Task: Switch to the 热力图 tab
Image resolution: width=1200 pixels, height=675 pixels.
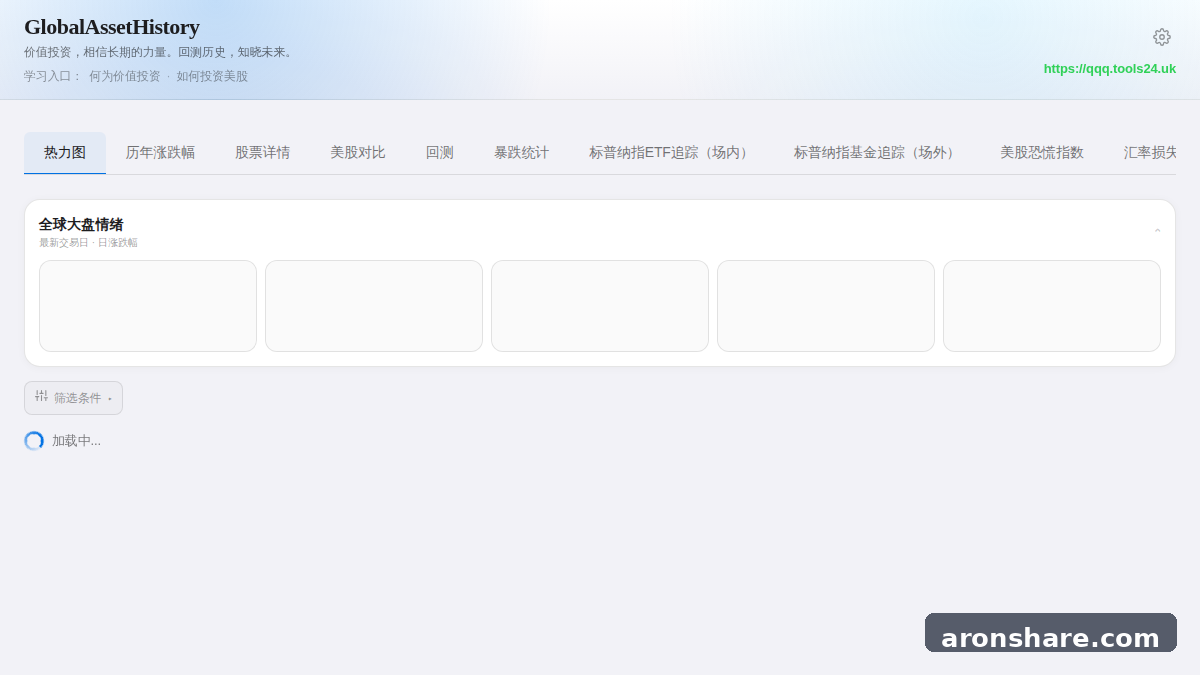Action: 65,153
